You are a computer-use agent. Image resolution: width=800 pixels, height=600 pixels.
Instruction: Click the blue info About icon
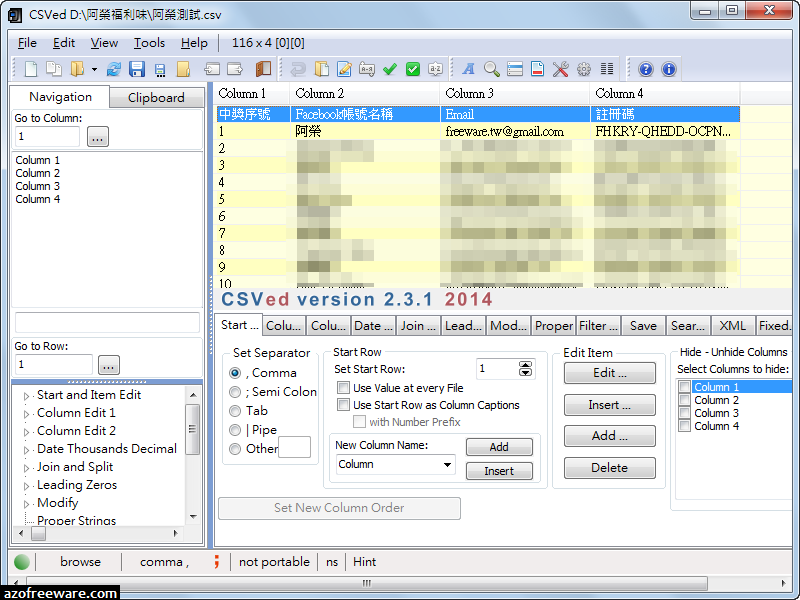pos(668,69)
